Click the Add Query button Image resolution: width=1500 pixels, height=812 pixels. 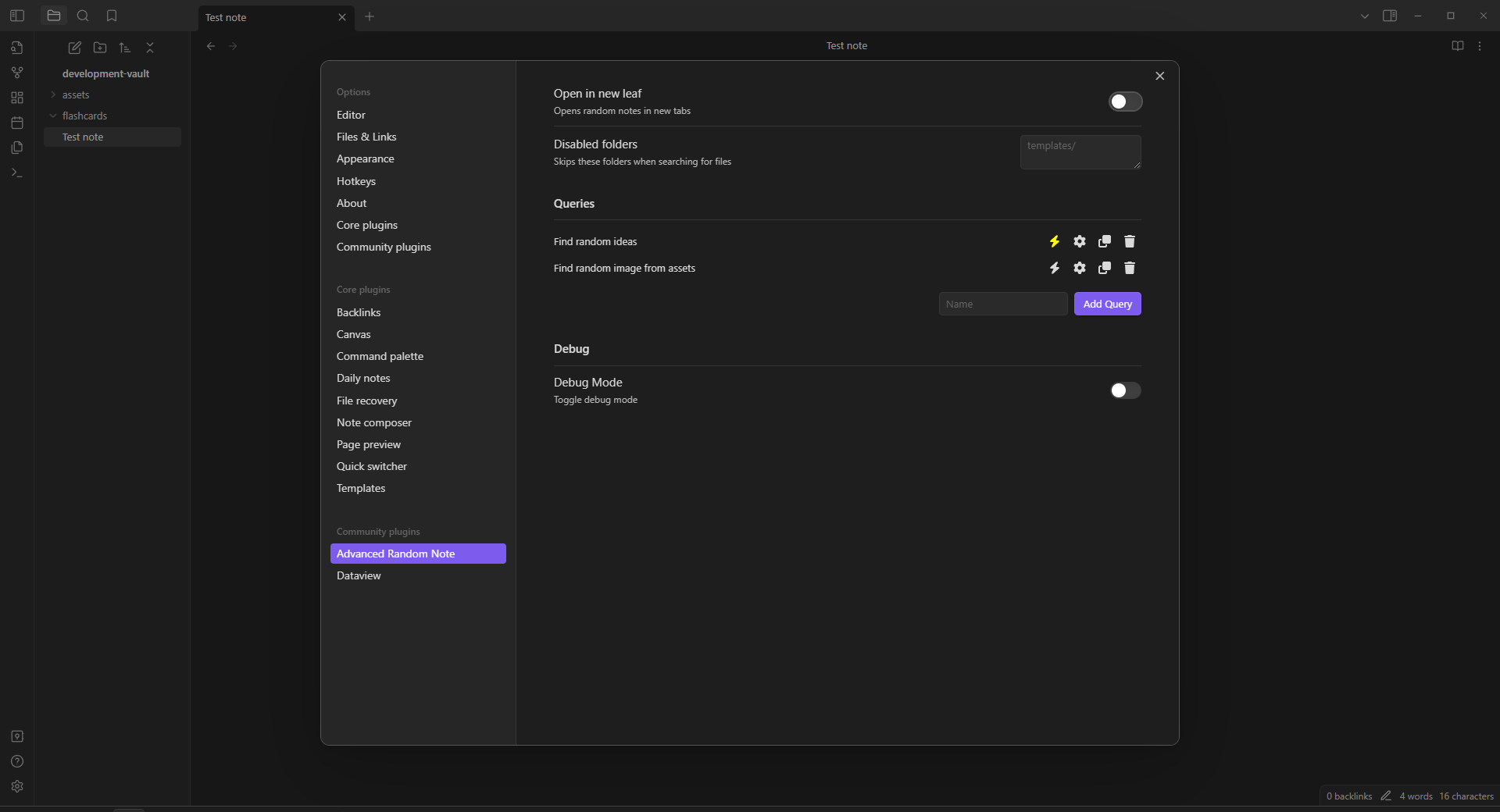coord(1107,304)
